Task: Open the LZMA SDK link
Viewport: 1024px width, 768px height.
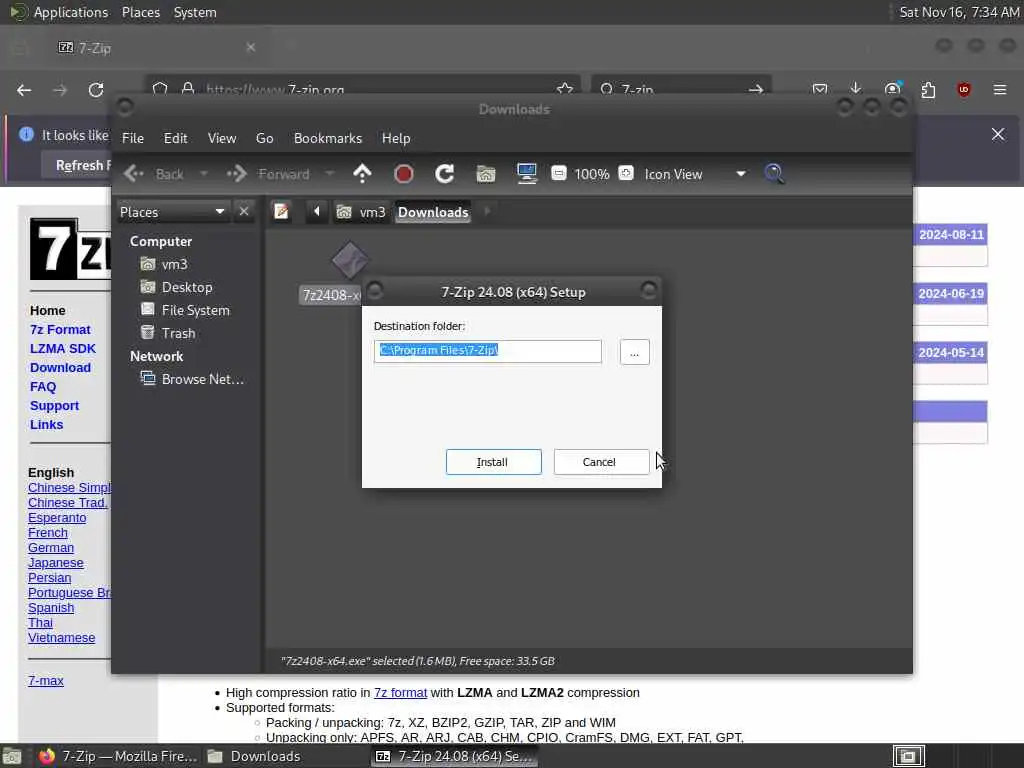Action: point(63,349)
